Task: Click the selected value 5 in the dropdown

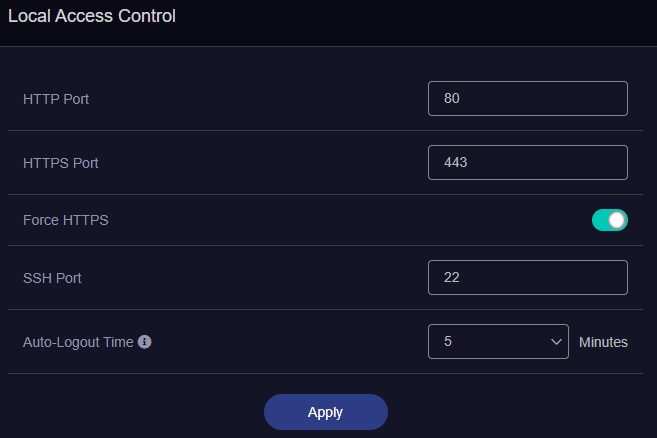Action: tap(448, 342)
